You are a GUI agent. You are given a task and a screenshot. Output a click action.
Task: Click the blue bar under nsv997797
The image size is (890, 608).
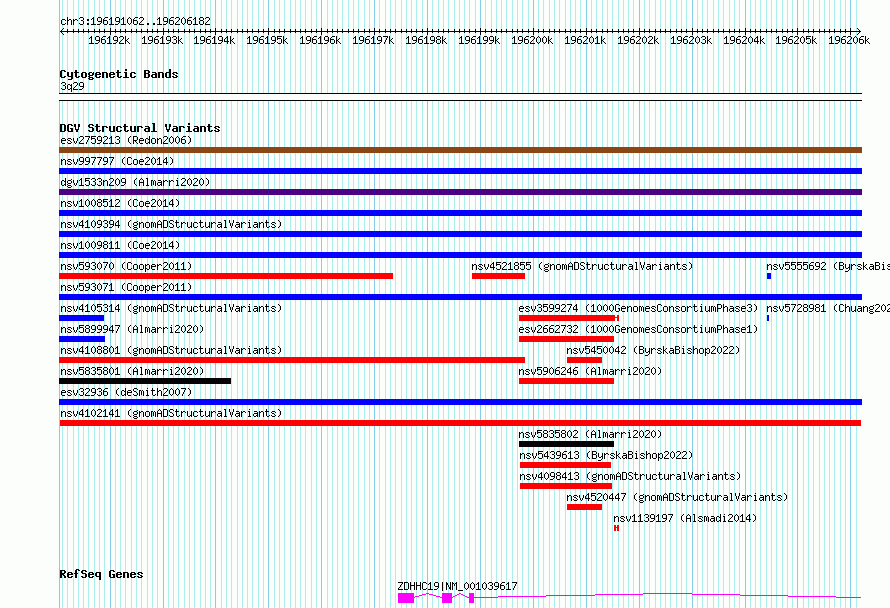coord(460,171)
